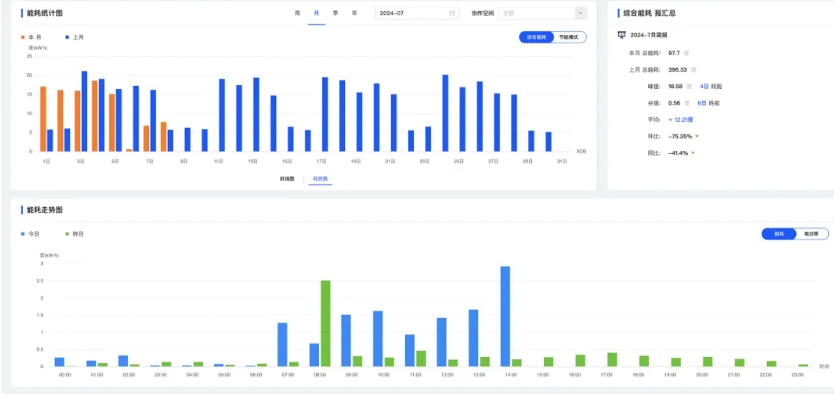The width and height of the screenshot is (834, 394).
Task: Toggle the green 昨日 legend marker
Action: coord(67,234)
